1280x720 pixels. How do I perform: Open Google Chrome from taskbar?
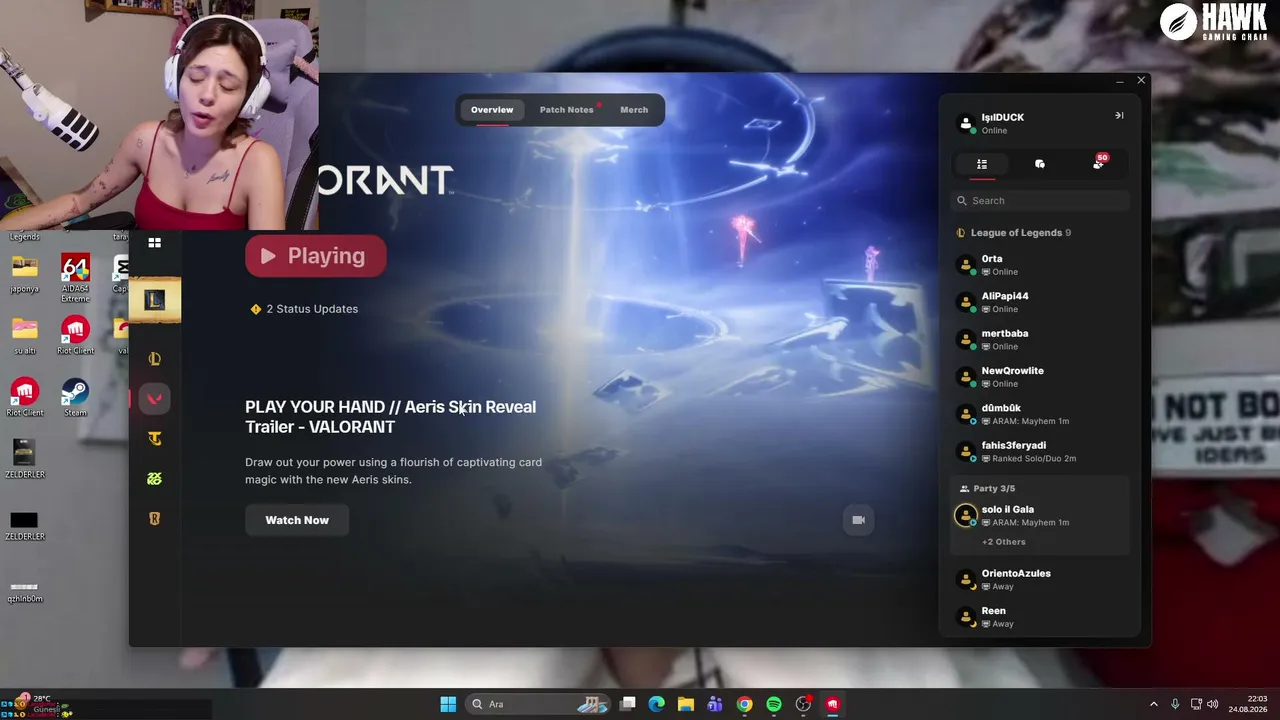point(745,704)
